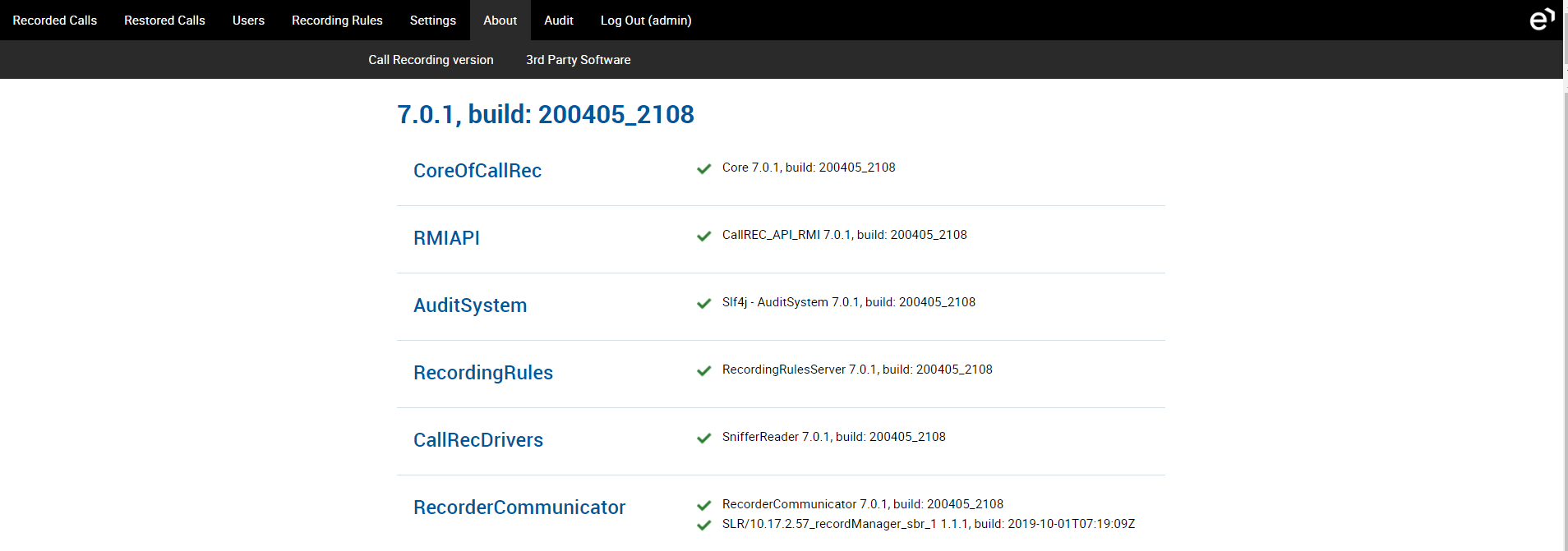Click the checkmark beside Slf4j AuditSystem entry
Image resolution: width=1568 pixels, height=551 pixels.
click(x=703, y=304)
